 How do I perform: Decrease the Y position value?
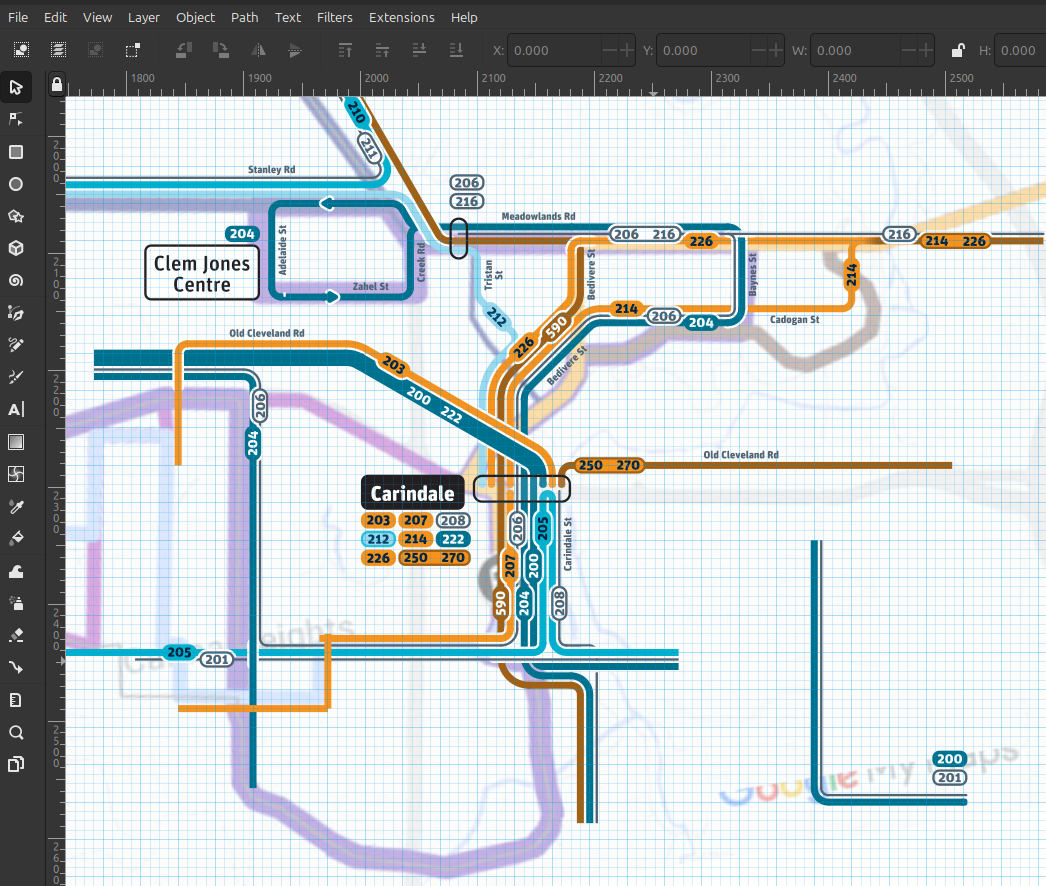(x=759, y=50)
